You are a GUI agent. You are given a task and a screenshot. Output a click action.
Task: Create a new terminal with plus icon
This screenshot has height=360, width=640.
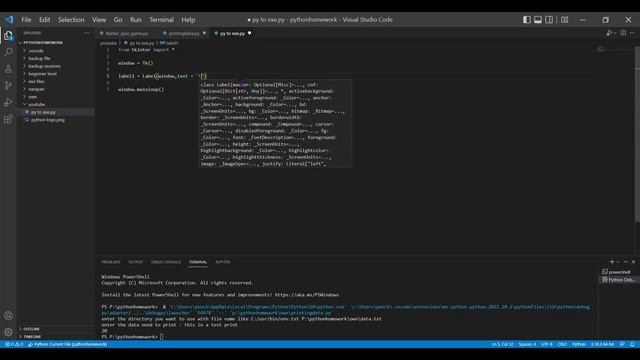pos(611,262)
